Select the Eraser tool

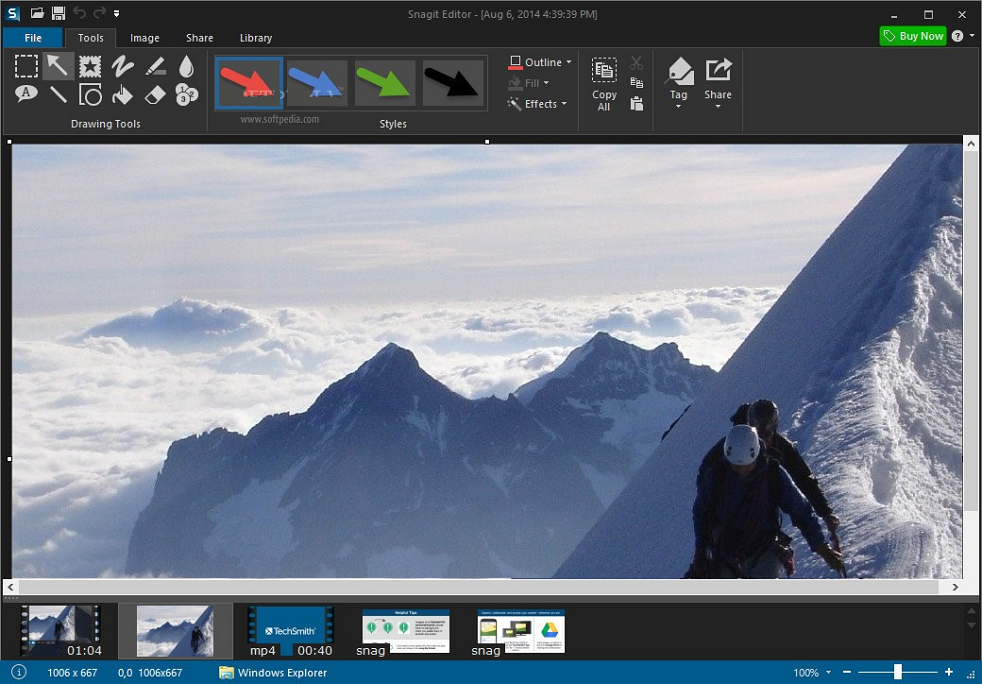(x=155, y=95)
